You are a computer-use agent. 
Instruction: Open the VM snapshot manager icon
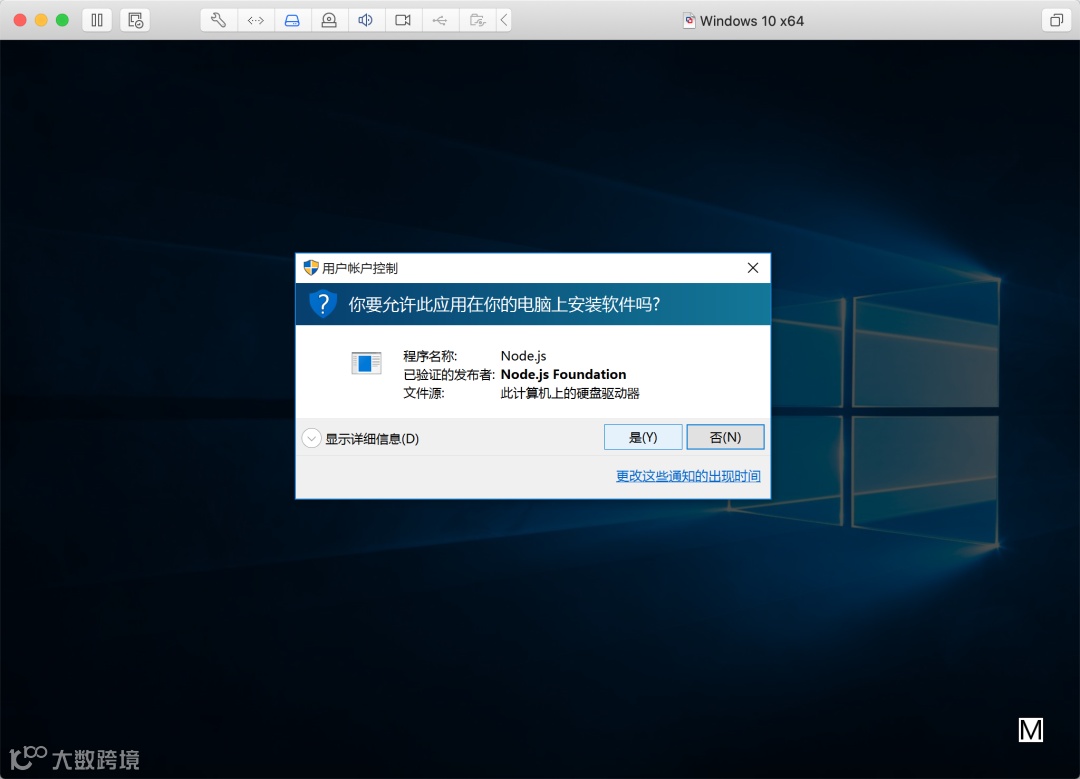coord(135,20)
